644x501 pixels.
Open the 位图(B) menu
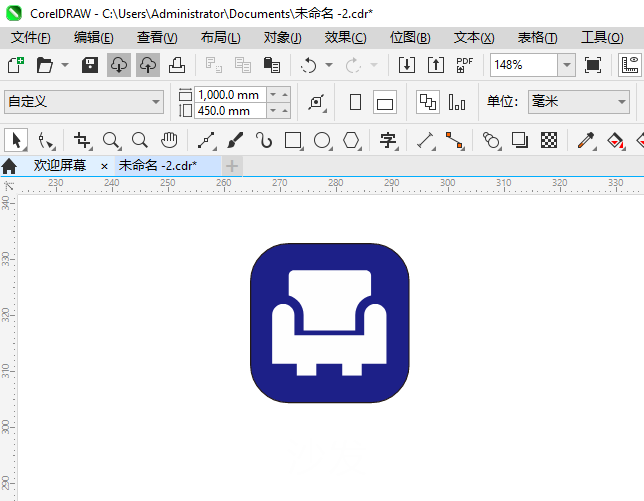410,37
